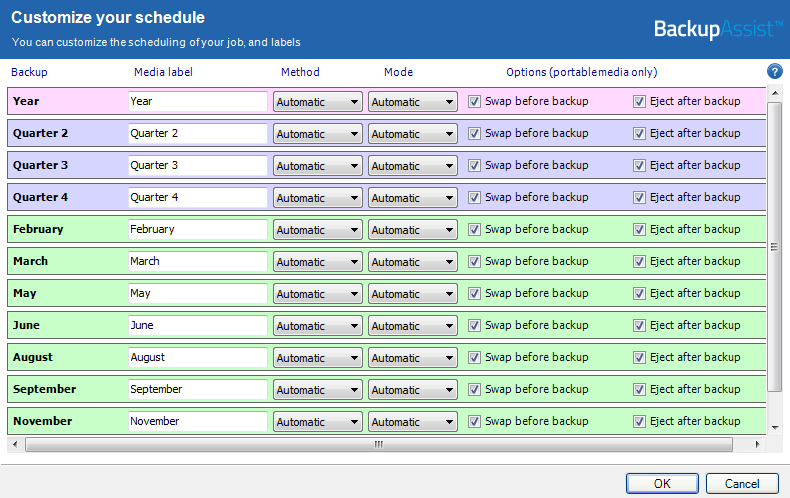
Task: Cancel the schedule customization
Action: pyautogui.click(x=741, y=484)
